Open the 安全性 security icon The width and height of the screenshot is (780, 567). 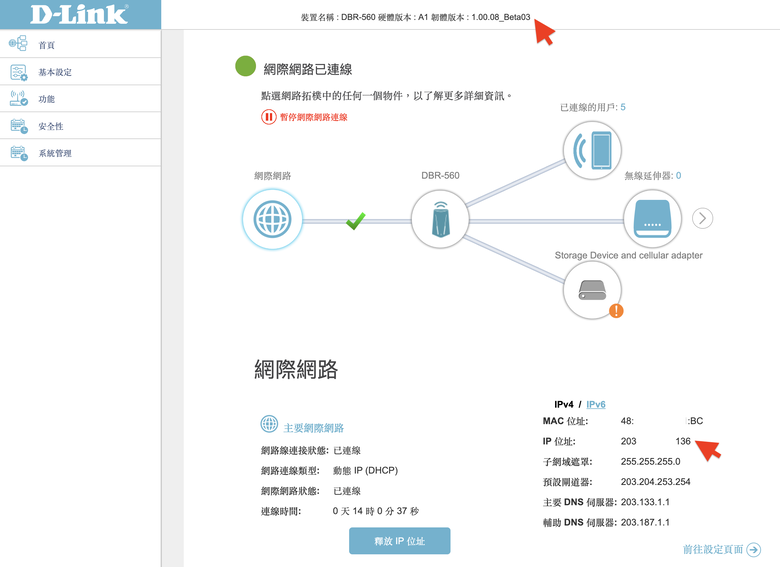pos(19,126)
